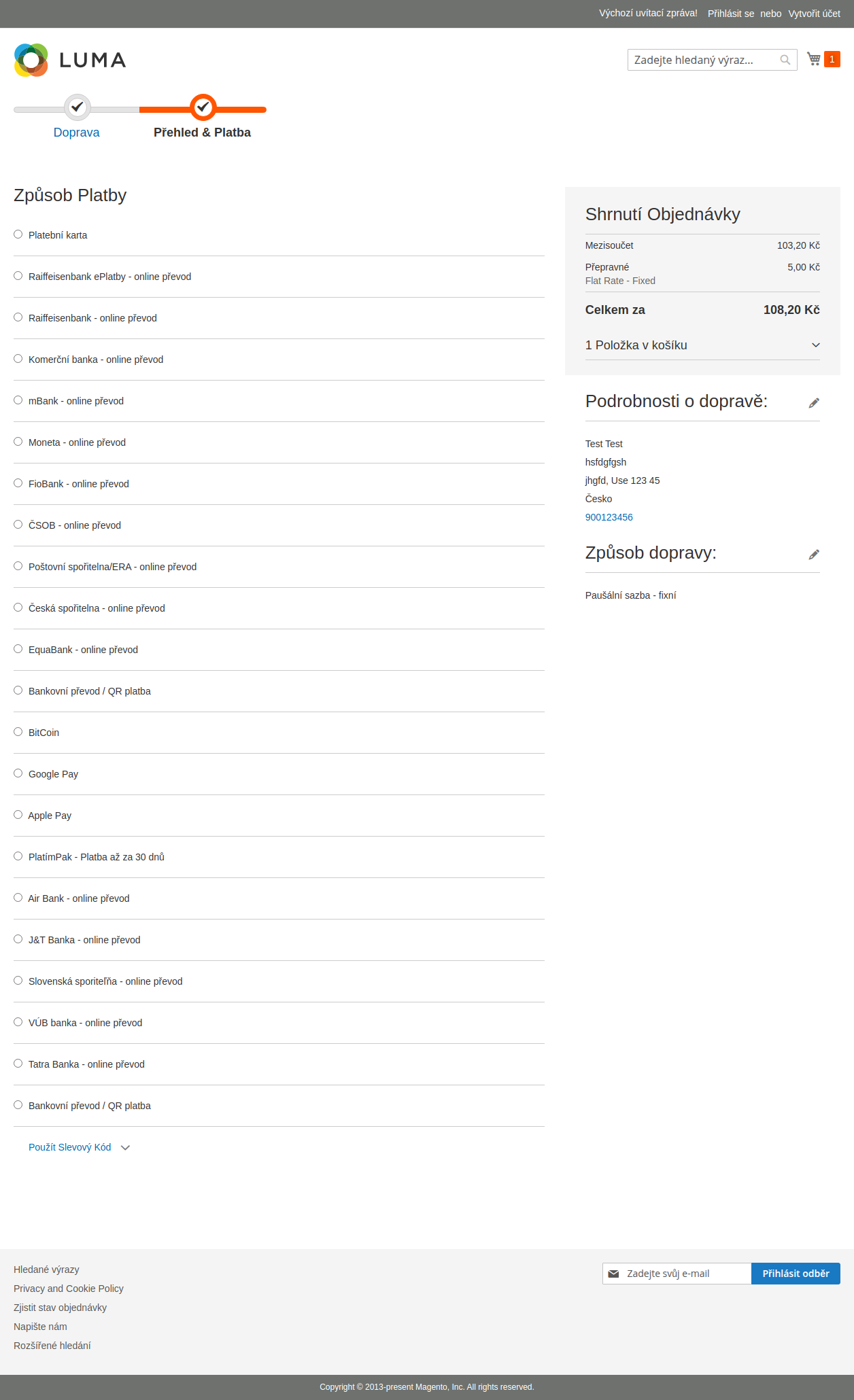Click the Doprava step checkmark circle
This screenshot has width=854, height=1400.
point(78,107)
